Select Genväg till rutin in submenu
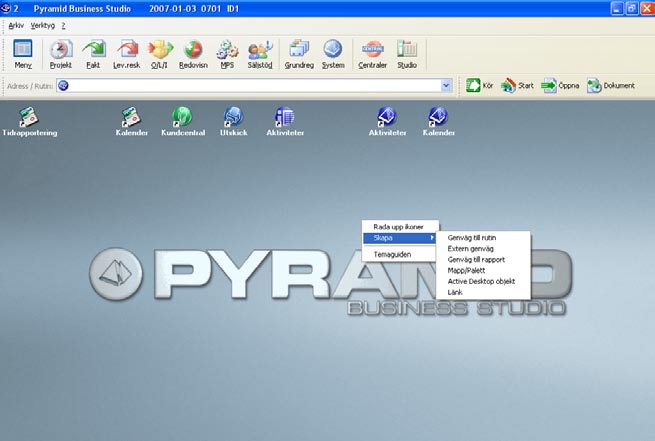This screenshot has width=655, height=441. [x=483, y=238]
